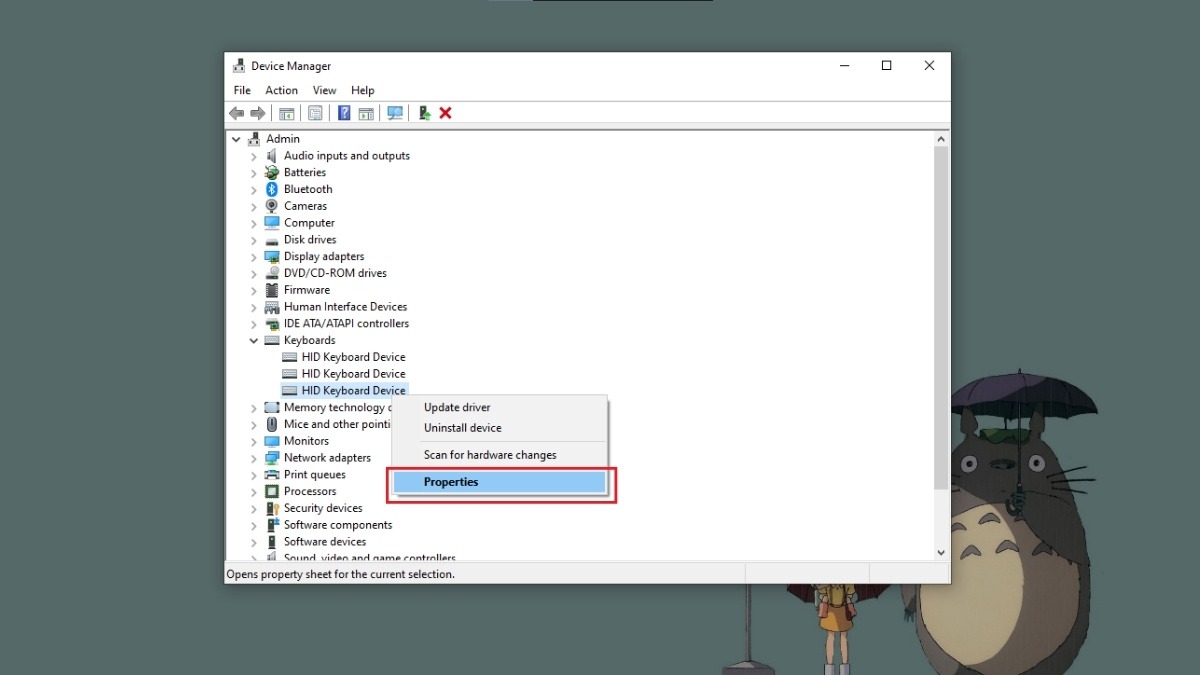Expand the Memory technology devices category

254,408
